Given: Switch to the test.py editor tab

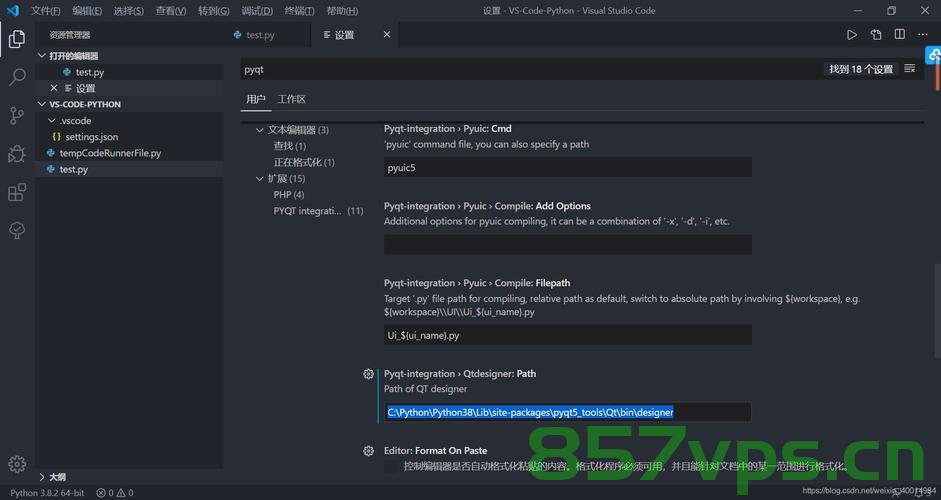Looking at the screenshot, I should [260, 35].
